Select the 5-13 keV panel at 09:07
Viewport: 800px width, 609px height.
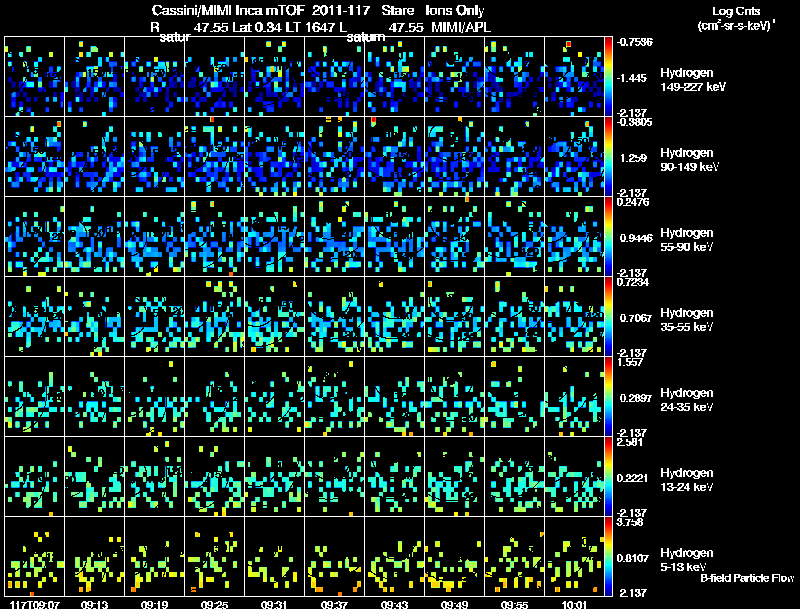[35, 556]
